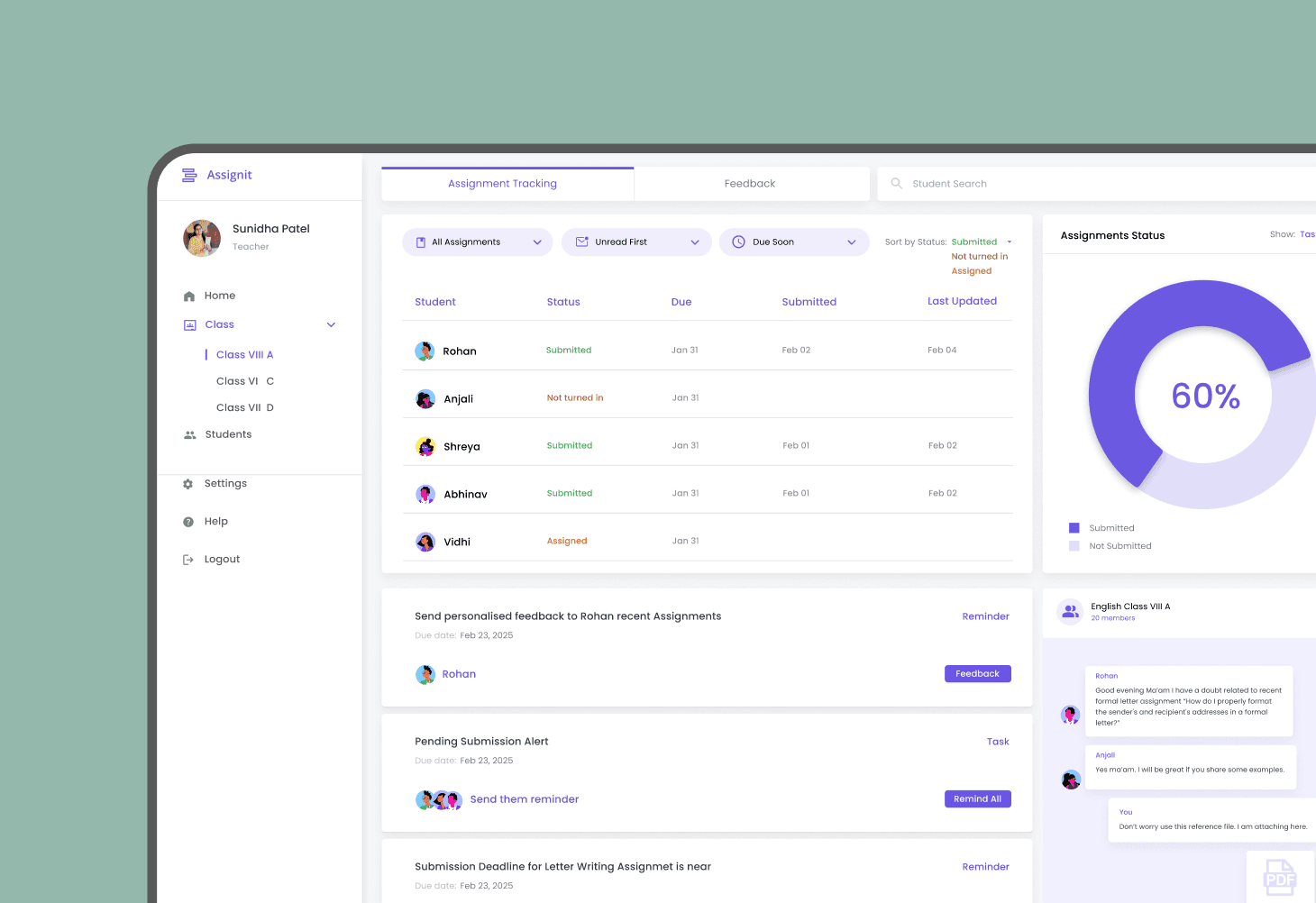Click the English Class VIII A group icon

[1070, 612]
